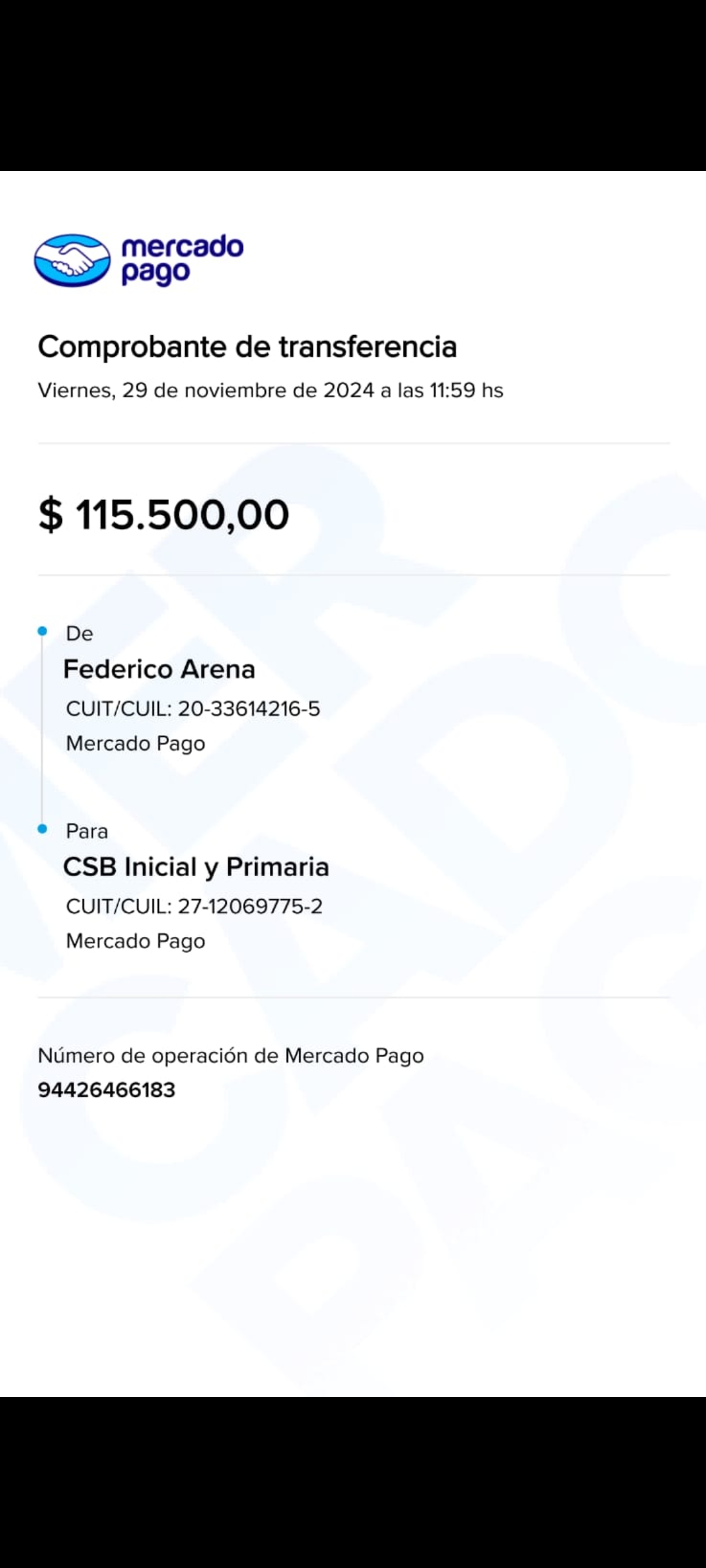This screenshot has width=706, height=1568.
Task: Tap the Mercado Pago handshake logo
Action: pyautogui.click(x=73, y=260)
